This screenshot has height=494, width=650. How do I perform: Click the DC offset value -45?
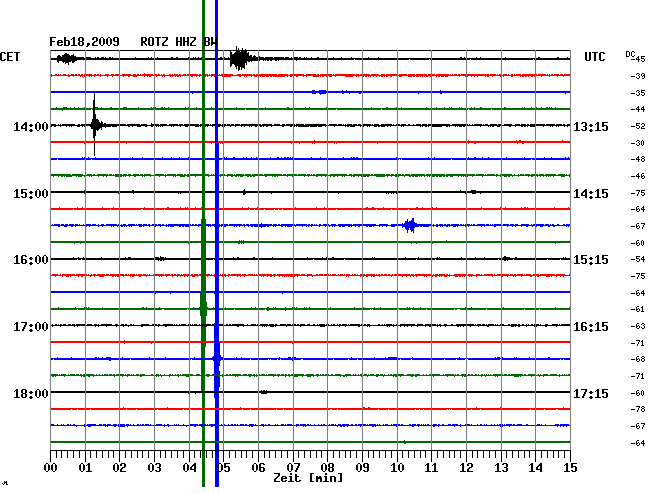638,59
